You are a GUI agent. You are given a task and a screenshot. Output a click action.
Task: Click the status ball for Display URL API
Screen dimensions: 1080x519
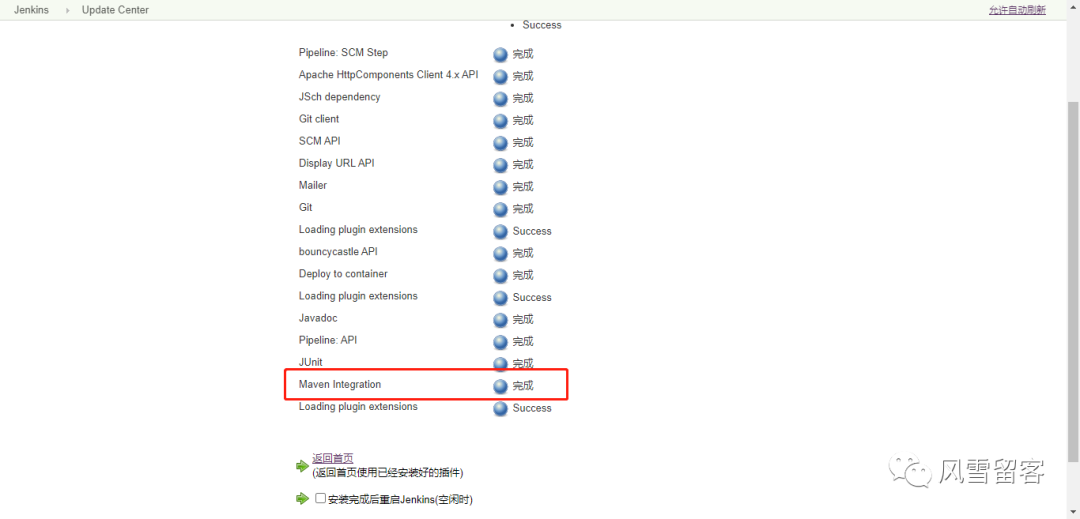tap(501, 165)
